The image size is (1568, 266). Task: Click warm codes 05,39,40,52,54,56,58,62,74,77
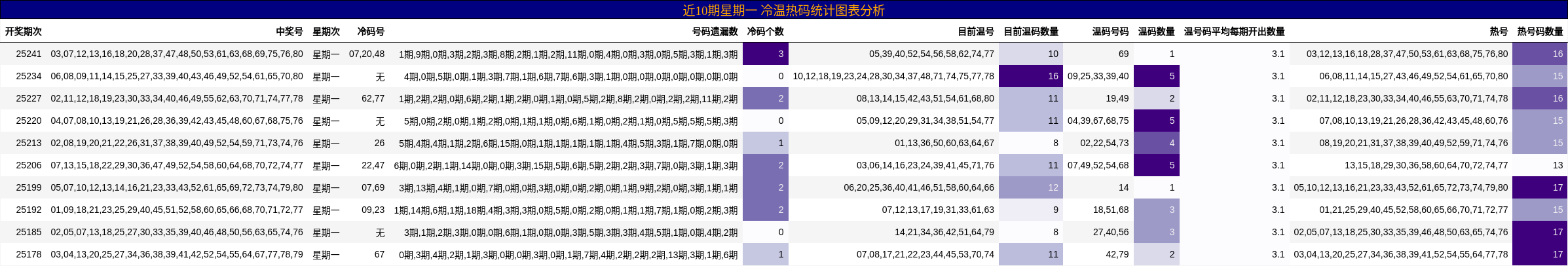[931, 54]
